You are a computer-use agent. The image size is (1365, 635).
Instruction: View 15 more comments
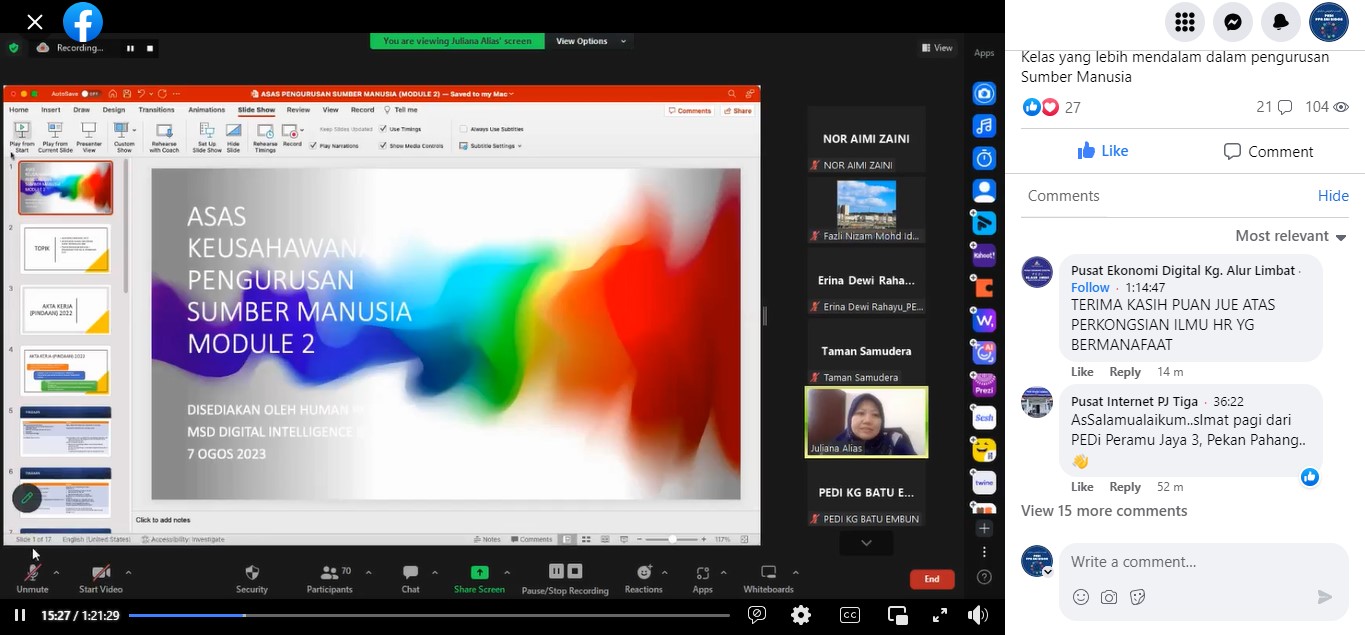pyautogui.click(x=1104, y=511)
